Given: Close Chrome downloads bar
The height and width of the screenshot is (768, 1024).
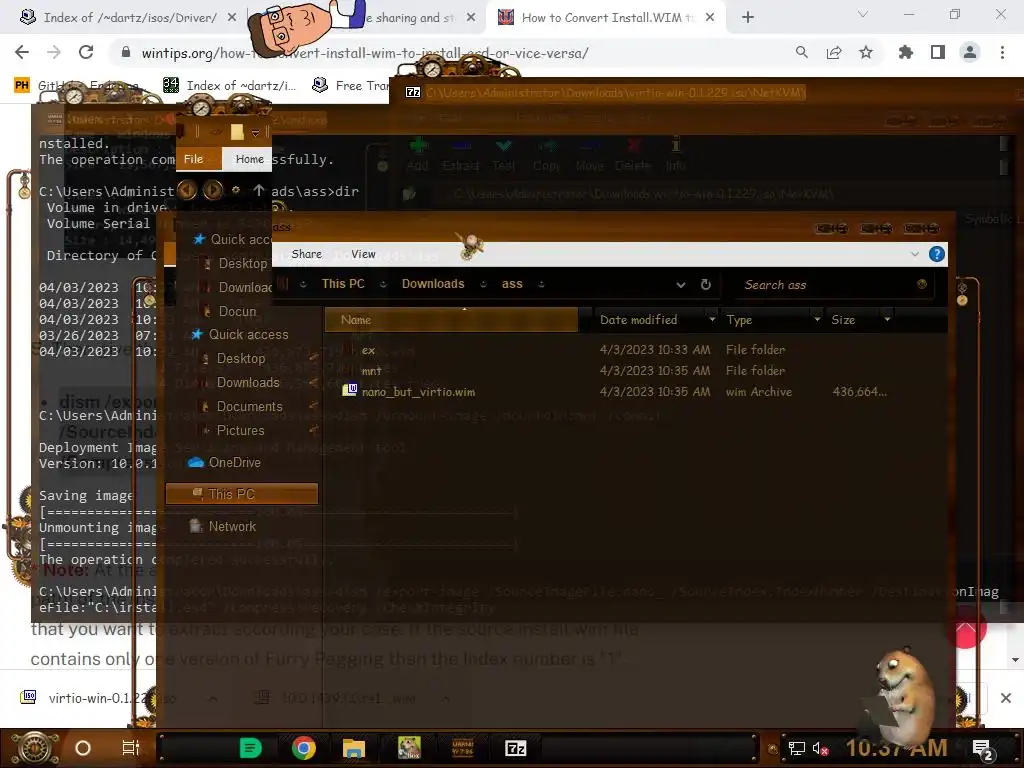Looking at the screenshot, I should point(1006,698).
